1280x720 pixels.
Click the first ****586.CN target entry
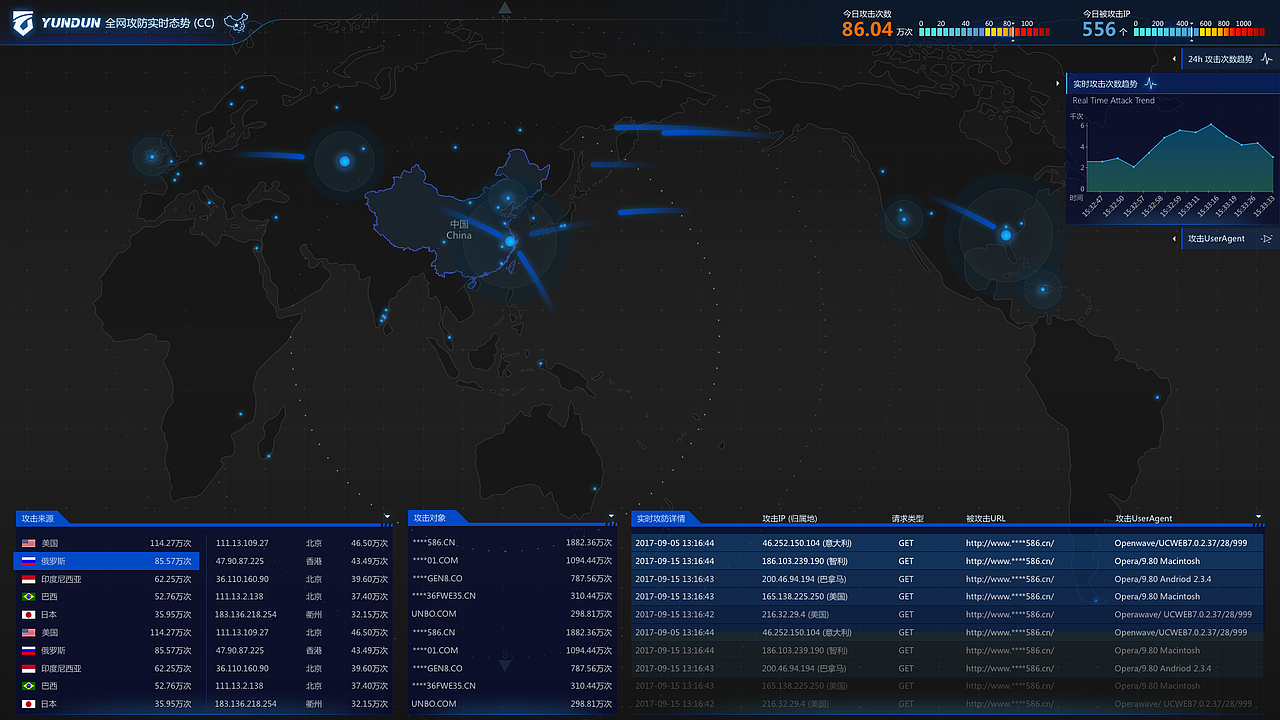434,543
